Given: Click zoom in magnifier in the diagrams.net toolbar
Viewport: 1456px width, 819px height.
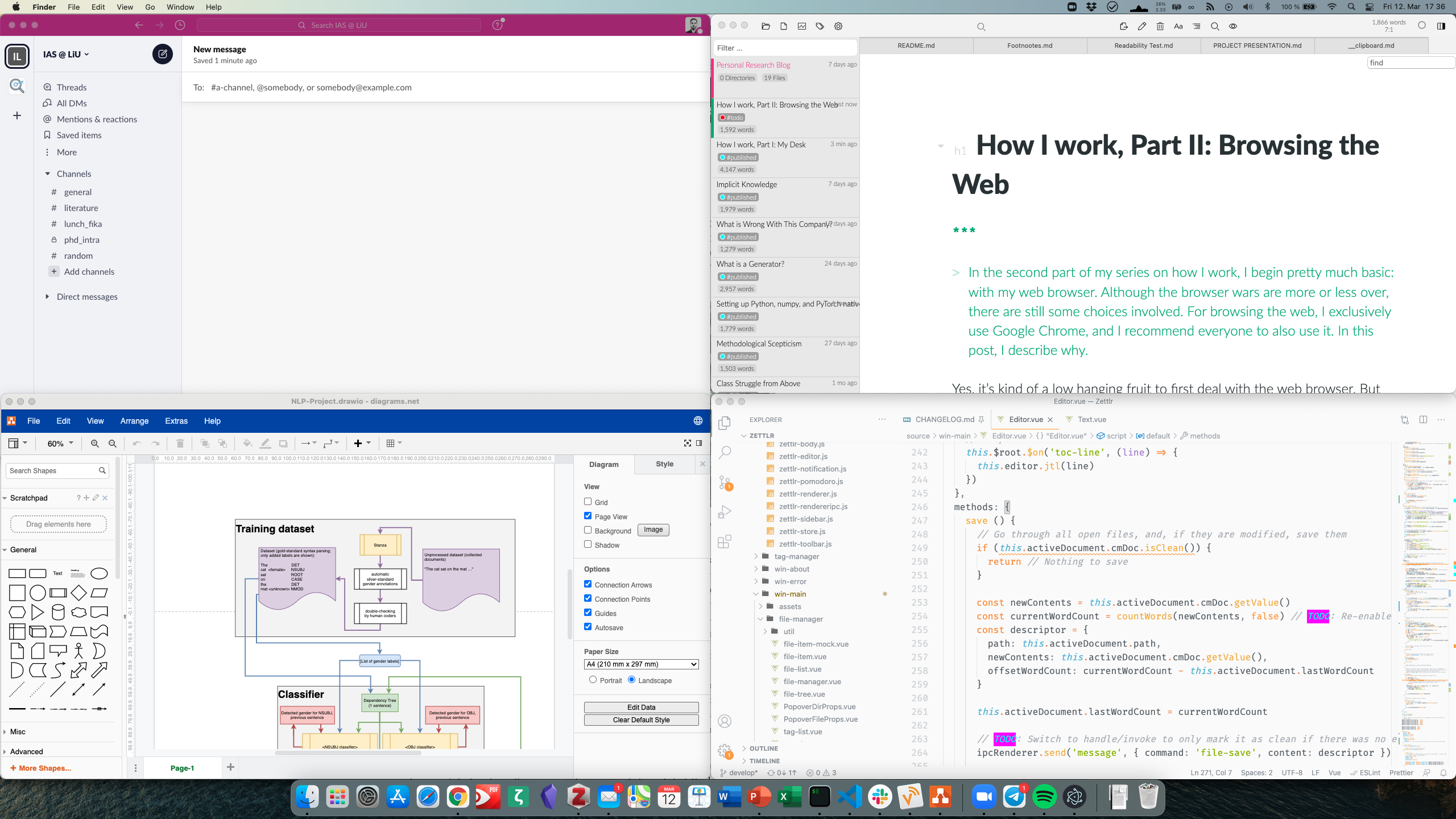Looking at the screenshot, I should (95, 444).
